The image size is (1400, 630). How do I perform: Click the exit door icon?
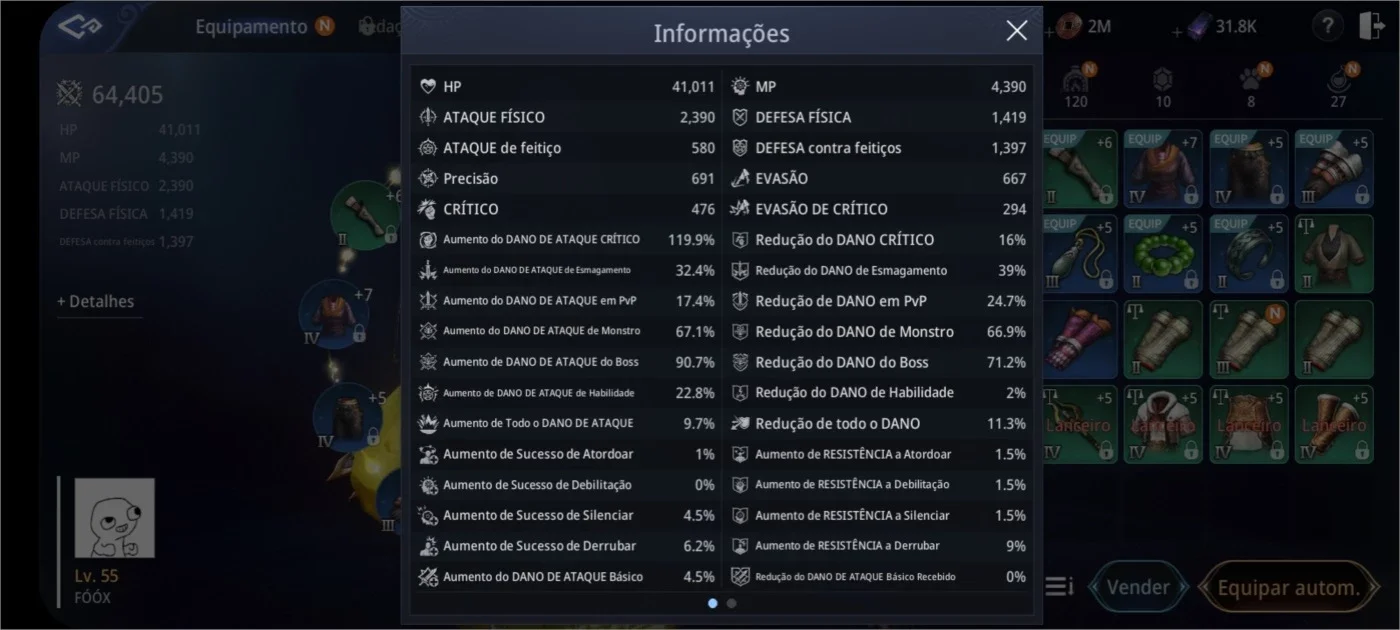1371,27
